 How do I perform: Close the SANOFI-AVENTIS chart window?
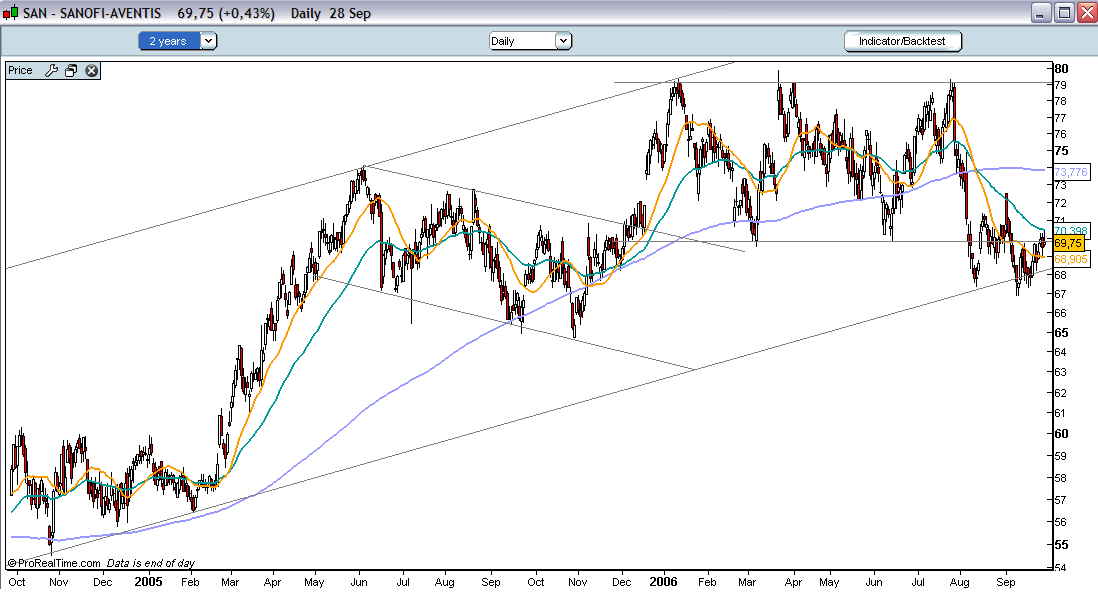coord(1087,13)
